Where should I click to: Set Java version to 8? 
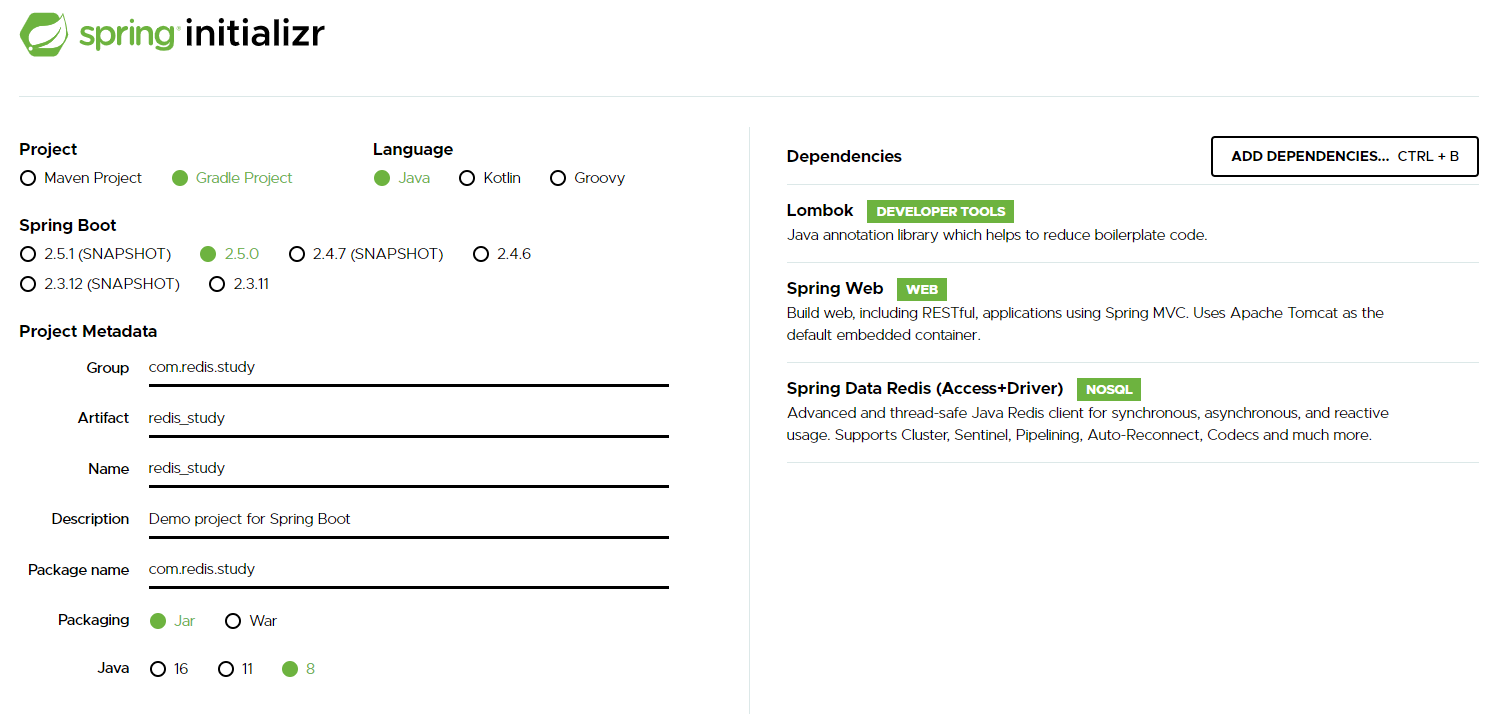pyautogui.click(x=299, y=669)
